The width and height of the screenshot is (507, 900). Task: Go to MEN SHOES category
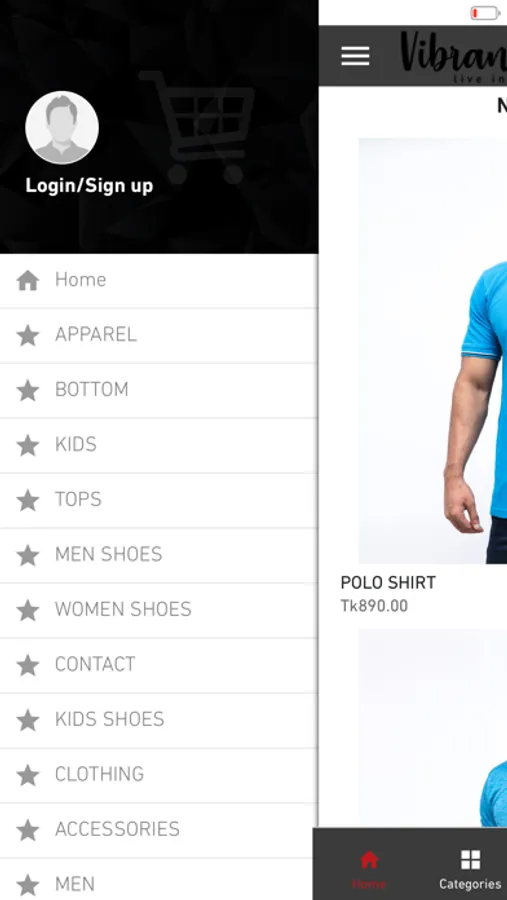point(158,555)
